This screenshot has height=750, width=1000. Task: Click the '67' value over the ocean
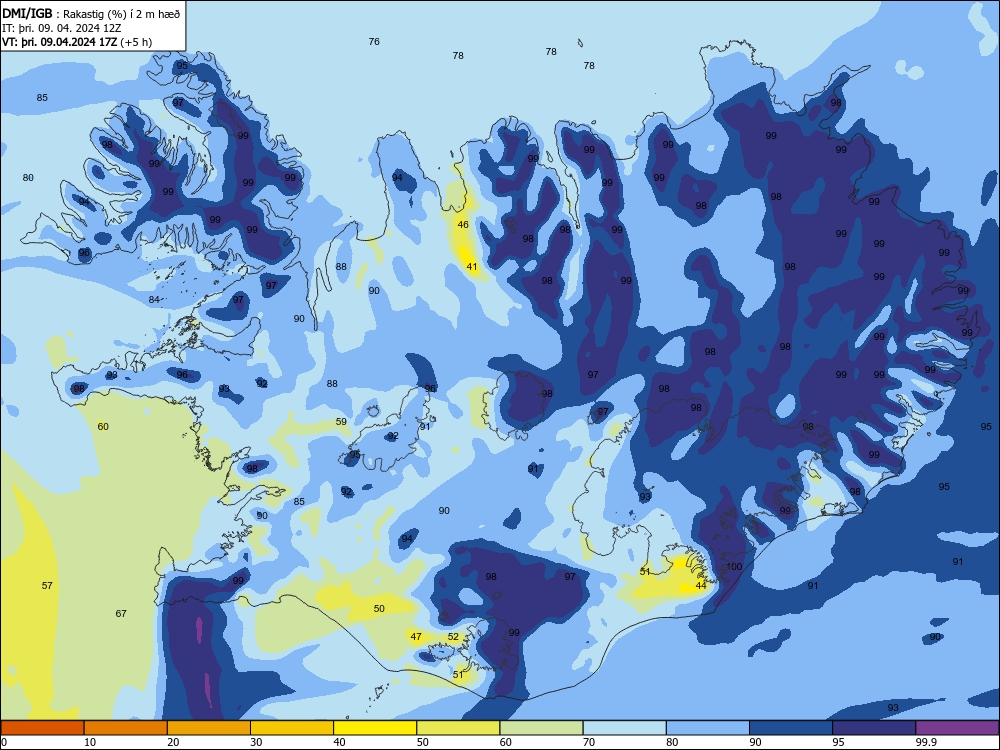tap(121, 614)
